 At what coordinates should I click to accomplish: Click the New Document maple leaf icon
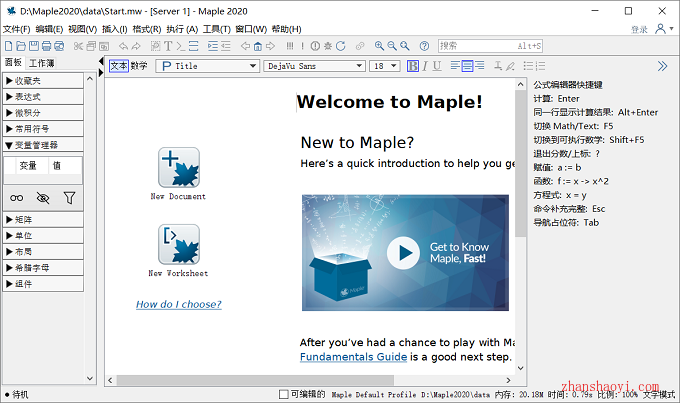coord(179,167)
